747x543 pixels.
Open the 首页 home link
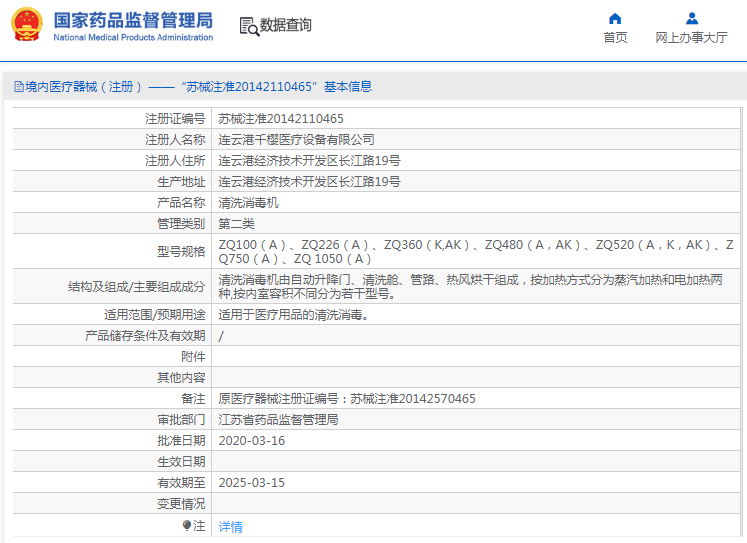(x=615, y=38)
